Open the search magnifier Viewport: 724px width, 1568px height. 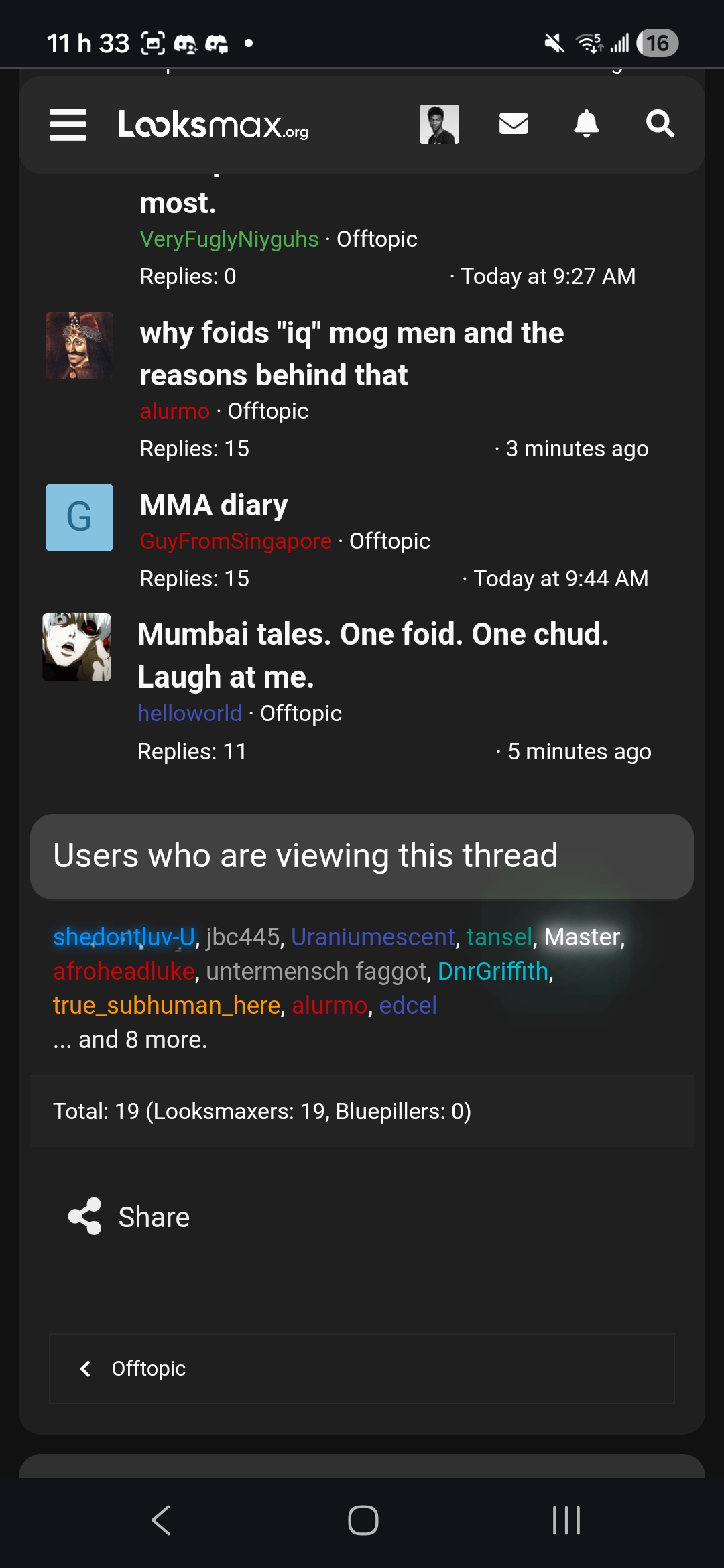[660, 124]
